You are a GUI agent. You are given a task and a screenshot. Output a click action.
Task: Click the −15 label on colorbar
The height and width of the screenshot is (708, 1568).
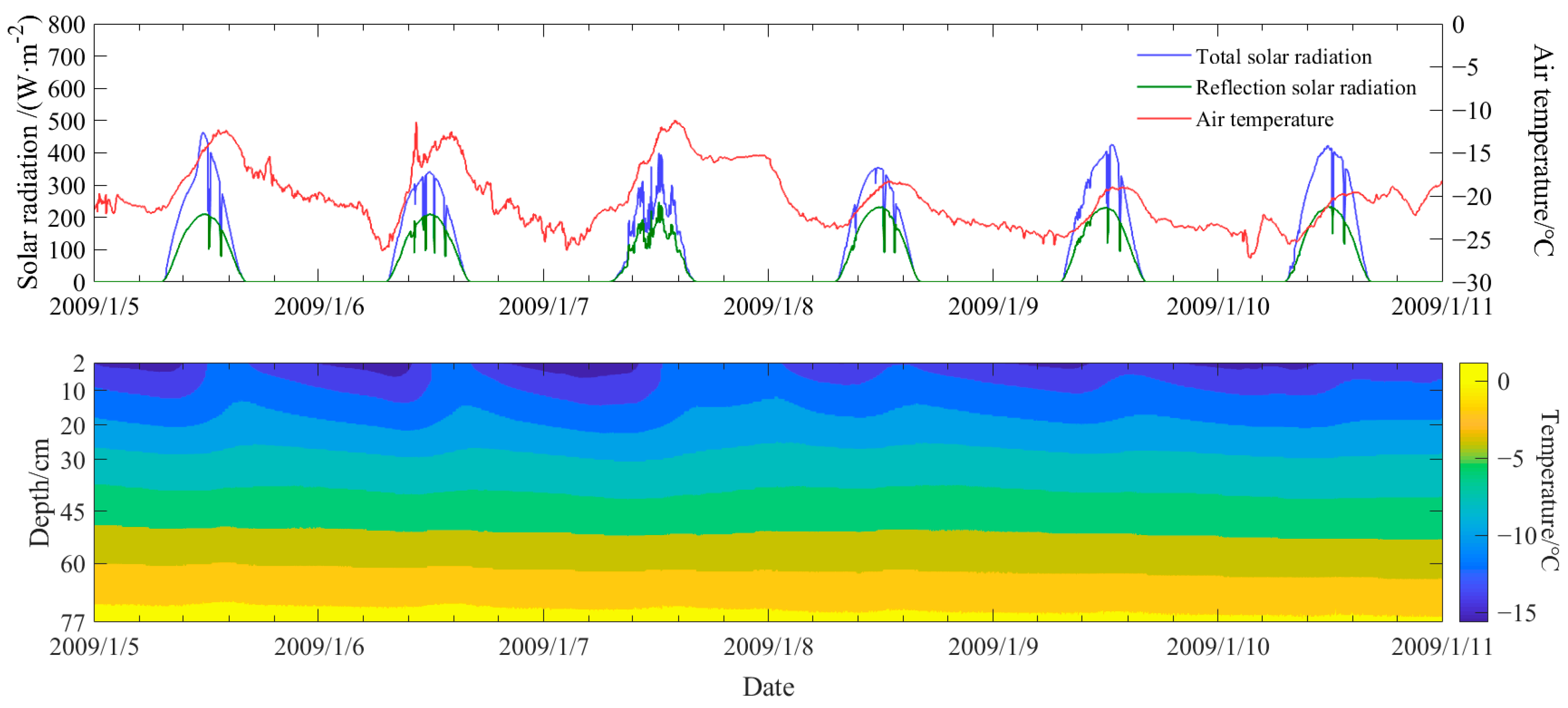[1516, 613]
